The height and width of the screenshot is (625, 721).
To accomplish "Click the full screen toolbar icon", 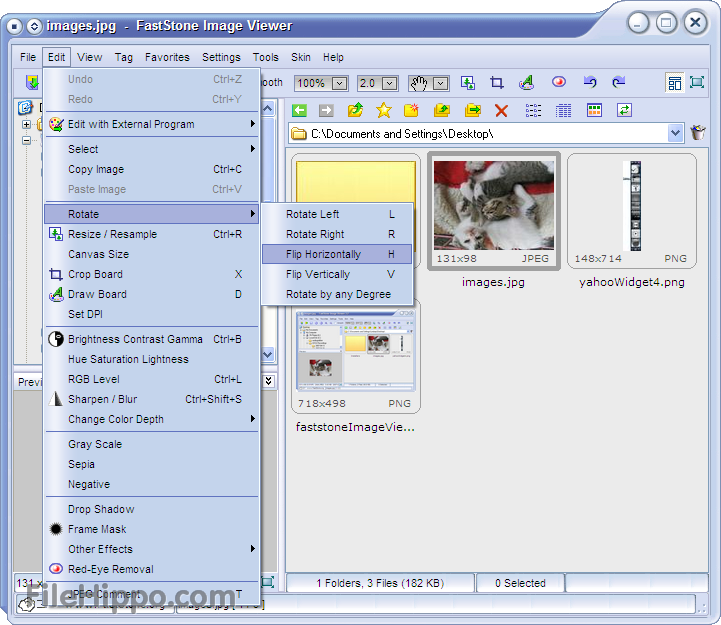I will click(x=697, y=83).
